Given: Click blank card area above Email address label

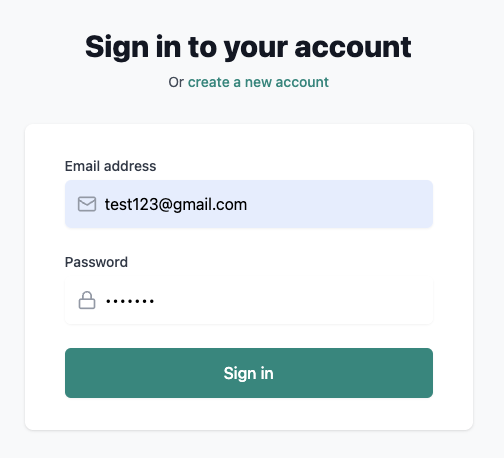Looking at the screenshot, I should tap(249, 142).
